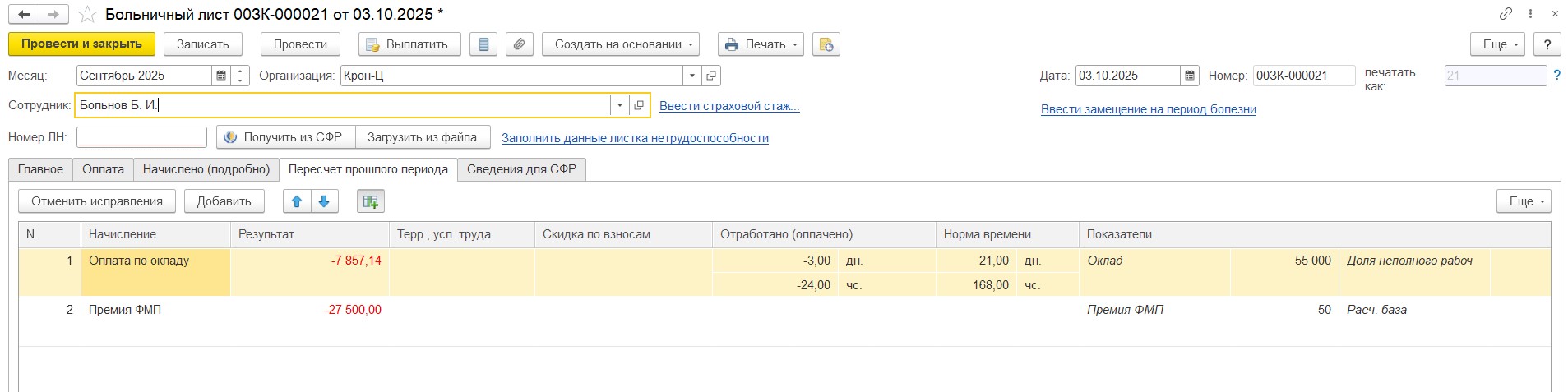Click norm hours value 168,00
The image size is (1568, 392).
click(991, 285)
